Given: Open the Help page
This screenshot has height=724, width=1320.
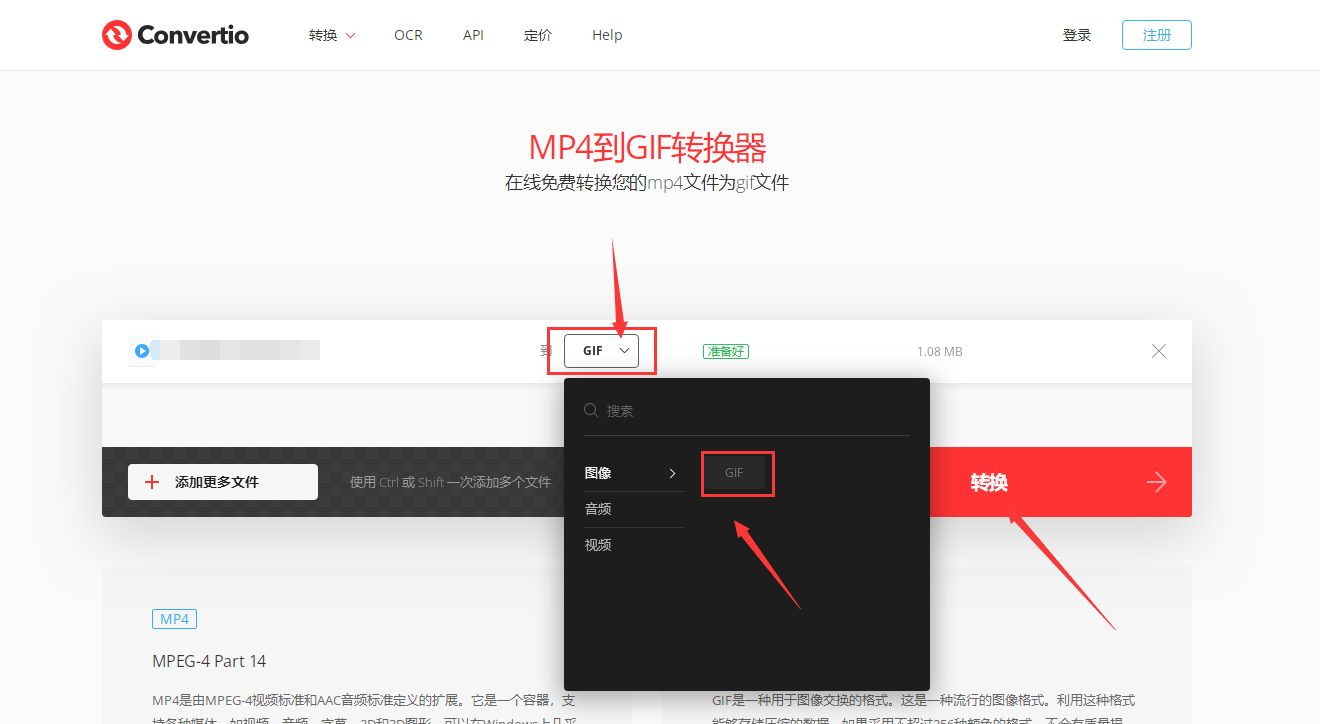Looking at the screenshot, I should click(607, 35).
